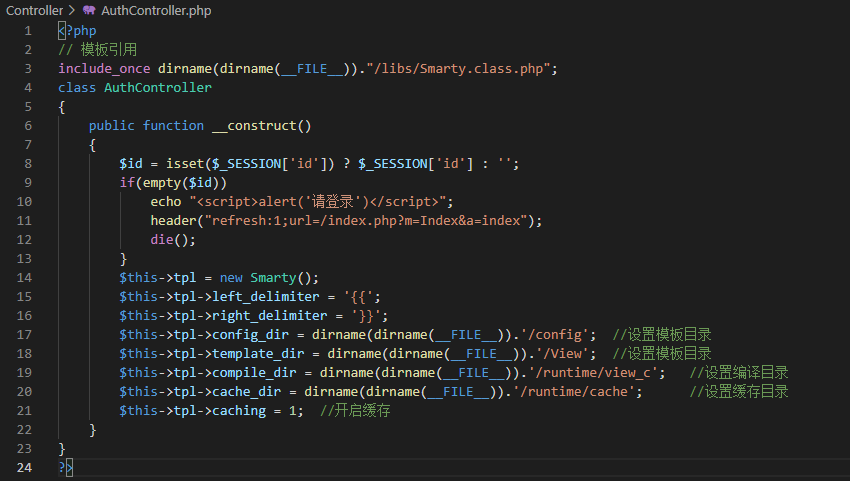850x481 pixels.
Task: Click the breadcrumb chevron separator after Controller
Action: [72, 10]
